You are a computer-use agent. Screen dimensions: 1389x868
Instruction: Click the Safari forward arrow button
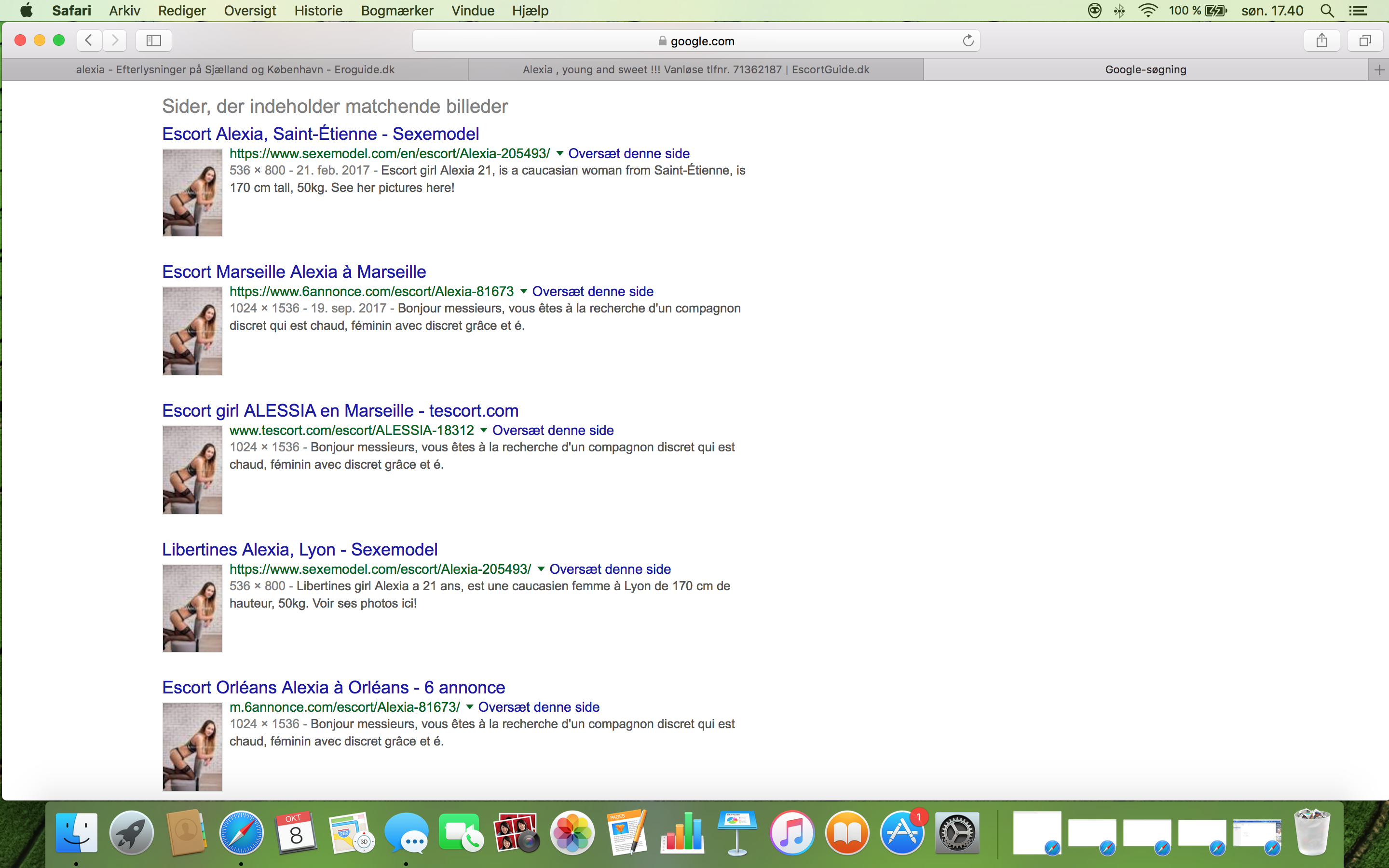(115, 40)
